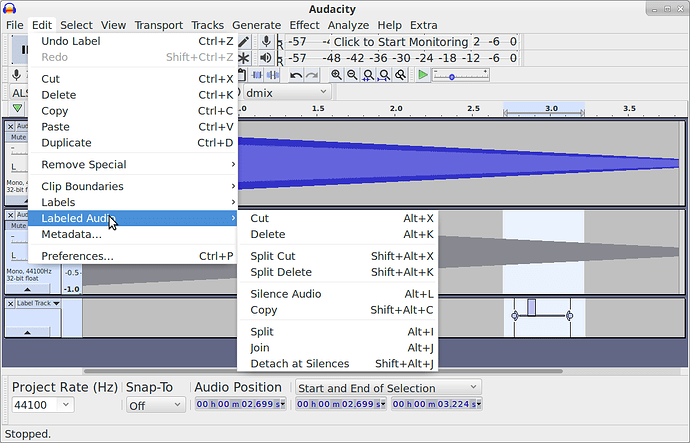The height and width of the screenshot is (443, 690).
Task: Click the Zoom In magnifier
Action: (337, 75)
